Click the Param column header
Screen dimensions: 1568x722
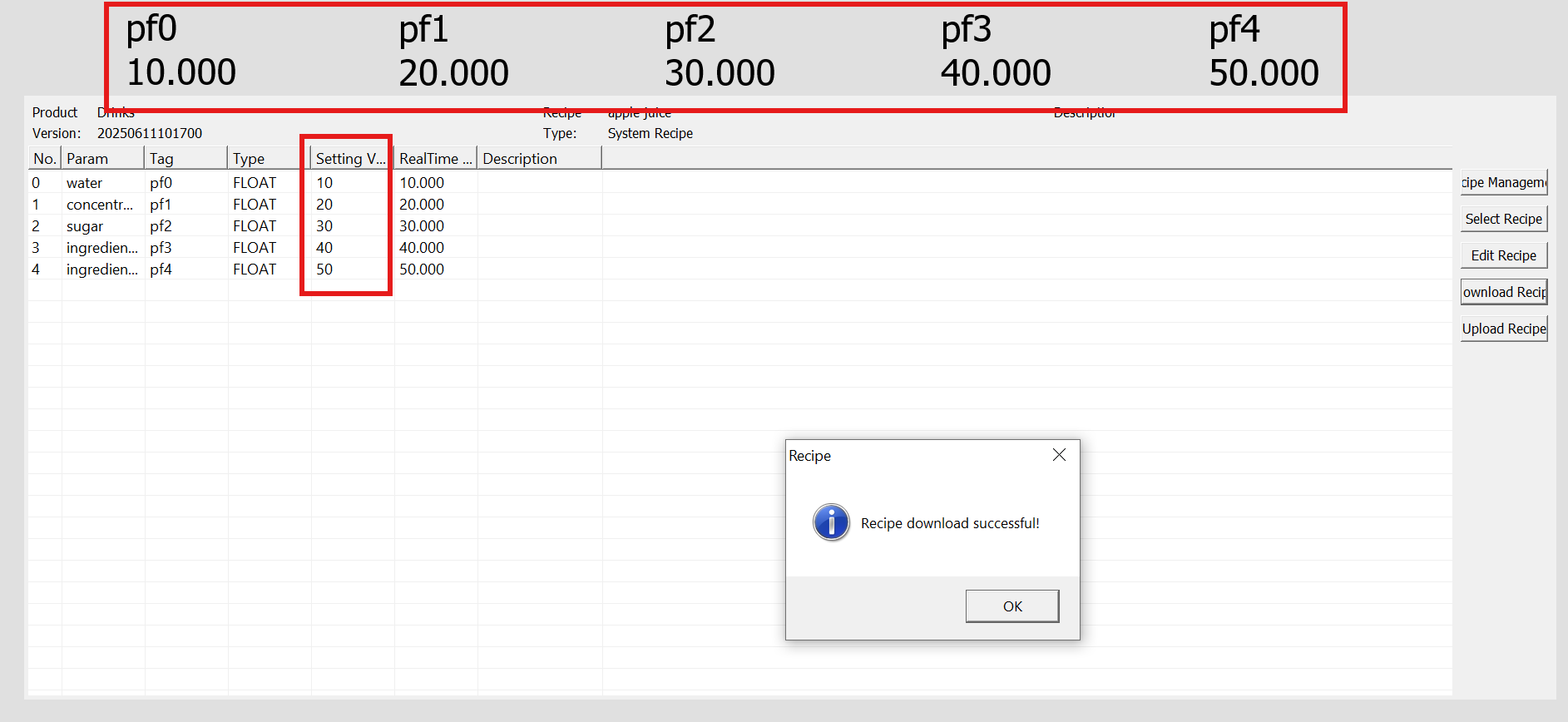pyautogui.click(x=103, y=159)
